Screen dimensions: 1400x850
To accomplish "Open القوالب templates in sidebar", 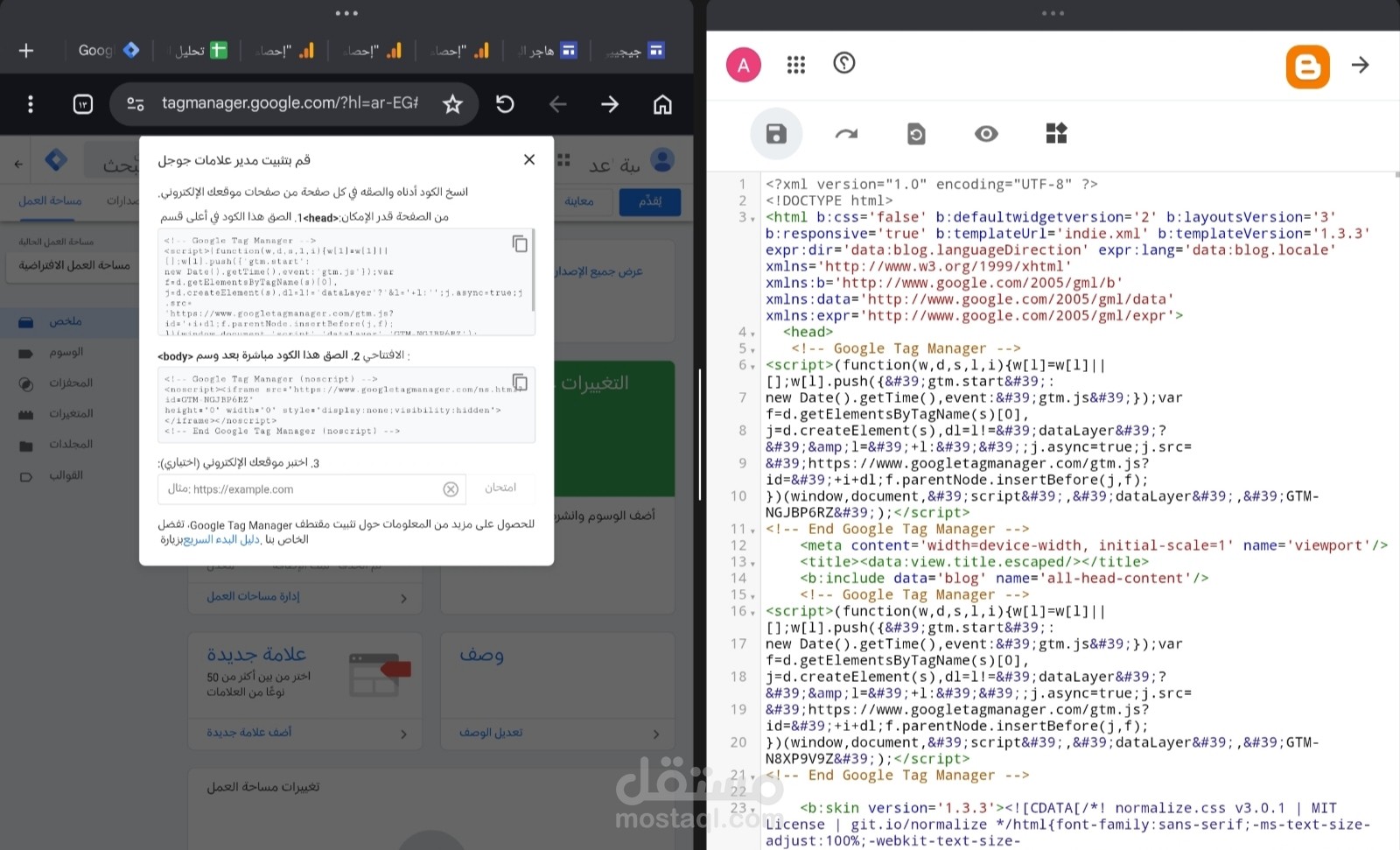I will coord(66,475).
